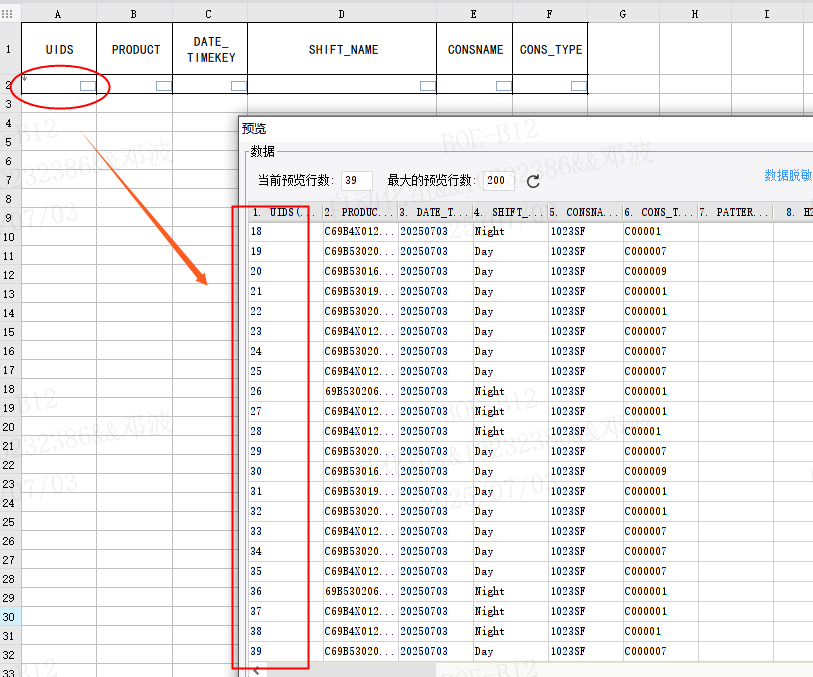Select the CONS_TYPE header cell F1
This screenshot has width=813, height=677.
[x=550, y=49]
